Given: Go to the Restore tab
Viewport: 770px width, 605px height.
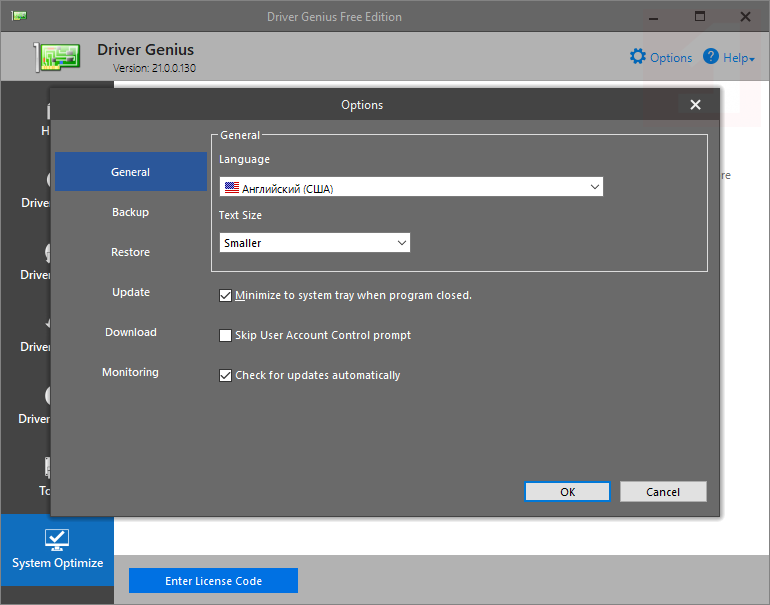Looking at the screenshot, I should point(130,252).
